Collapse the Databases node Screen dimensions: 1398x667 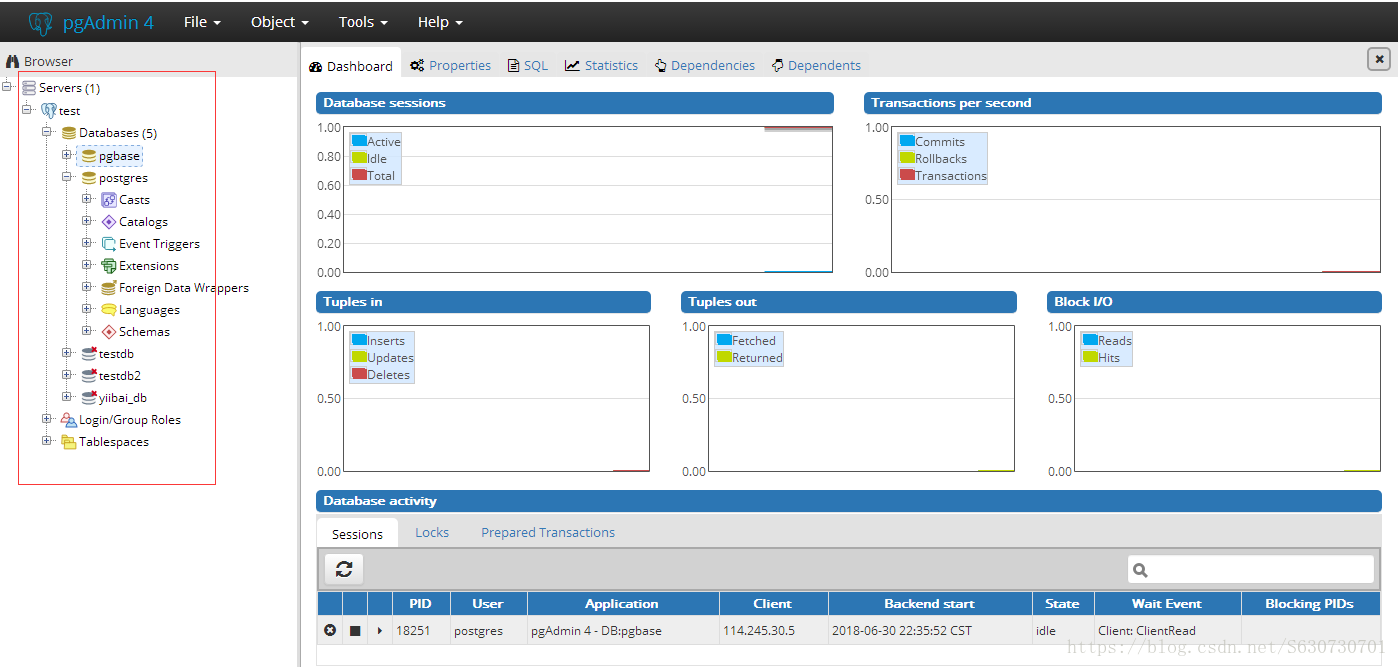click(x=47, y=132)
